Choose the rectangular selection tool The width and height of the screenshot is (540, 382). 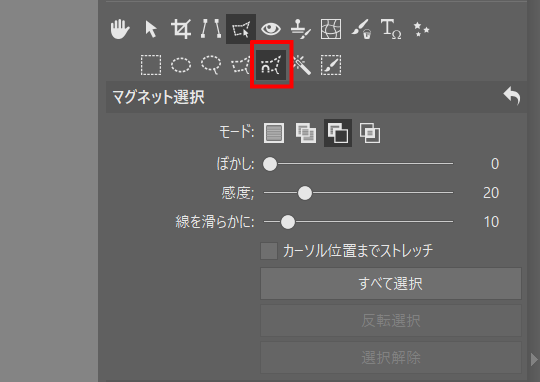coord(151,65)
